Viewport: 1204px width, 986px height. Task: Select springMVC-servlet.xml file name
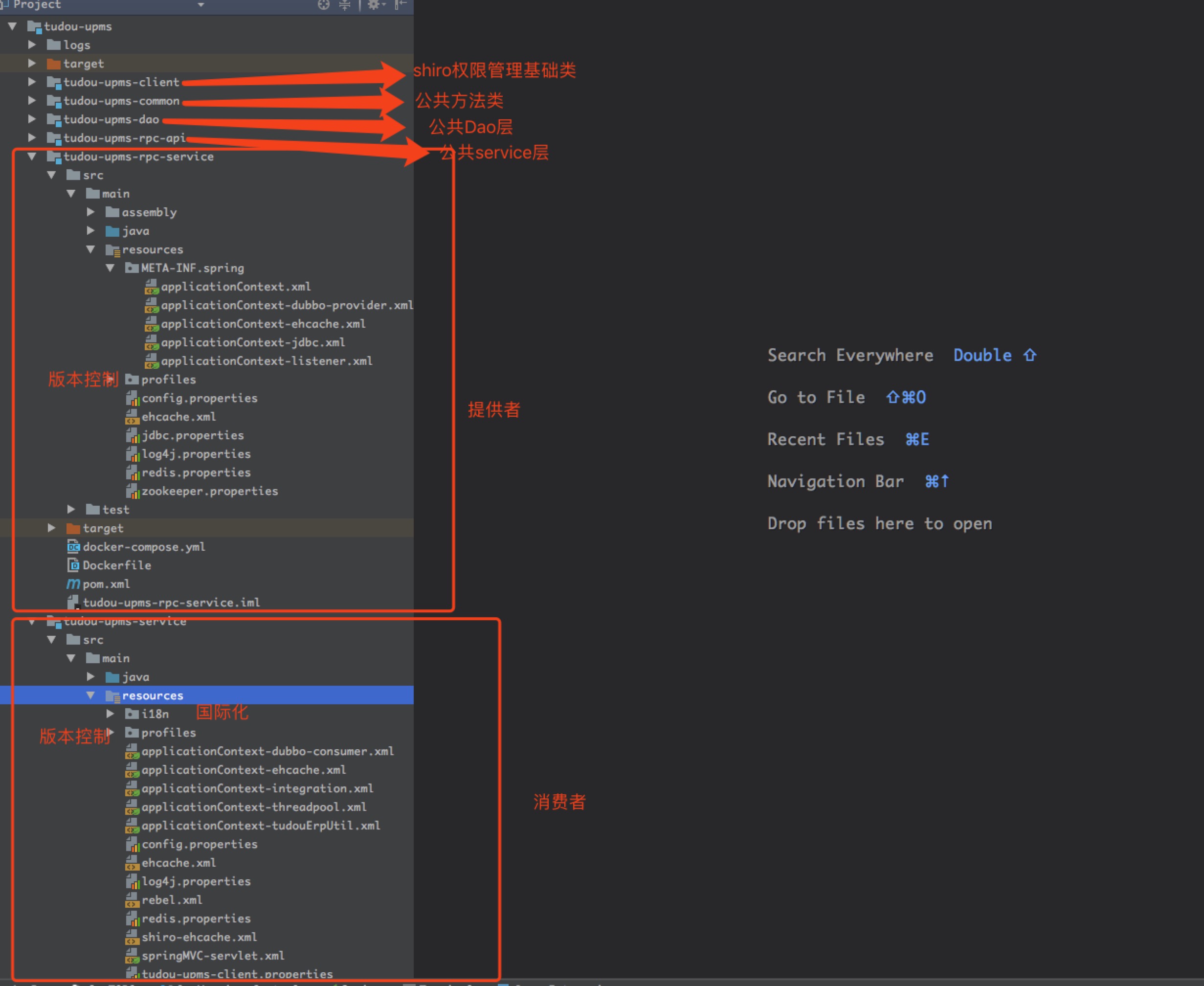coord(213,956)
